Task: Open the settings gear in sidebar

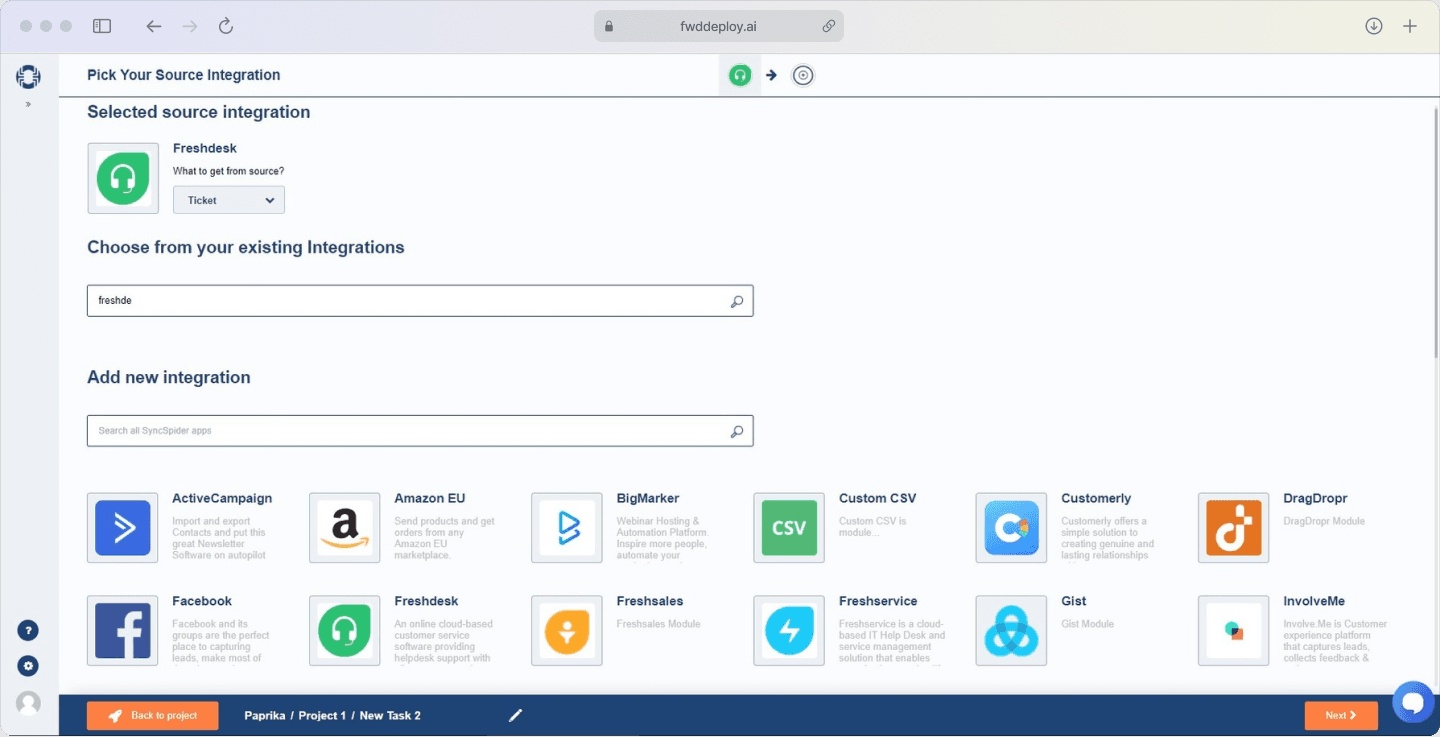Action: click(x=29, y=666)
